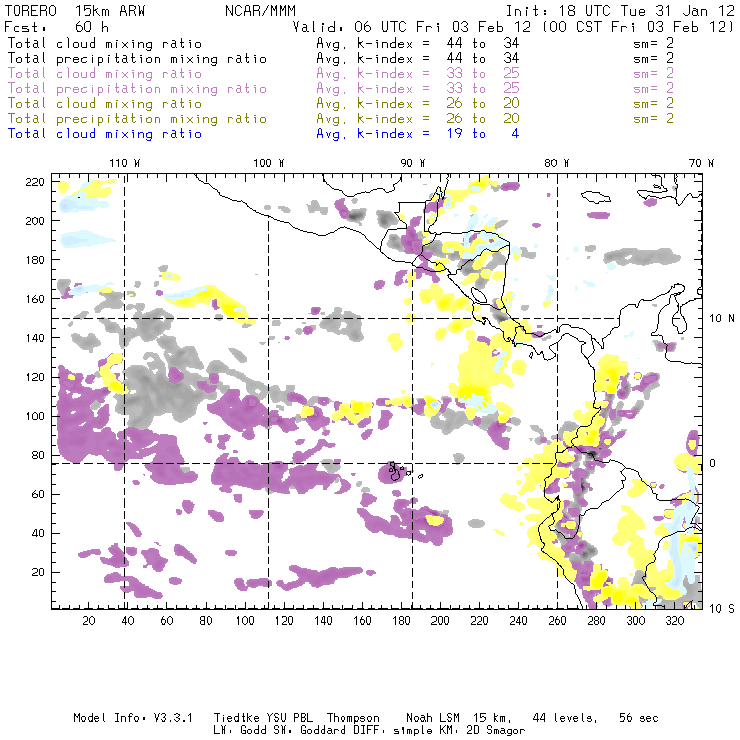Click the Galapagos Islands outline on the map
This screenshot has width=740, height=740.
pos(395,472)
